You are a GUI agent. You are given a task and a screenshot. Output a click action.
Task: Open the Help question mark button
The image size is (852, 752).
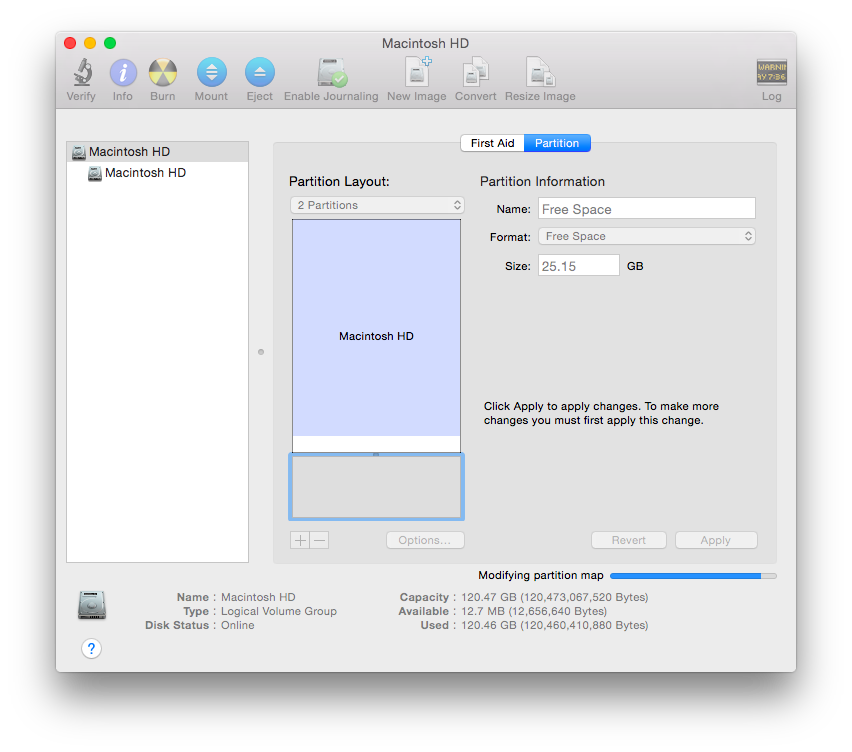91,648
